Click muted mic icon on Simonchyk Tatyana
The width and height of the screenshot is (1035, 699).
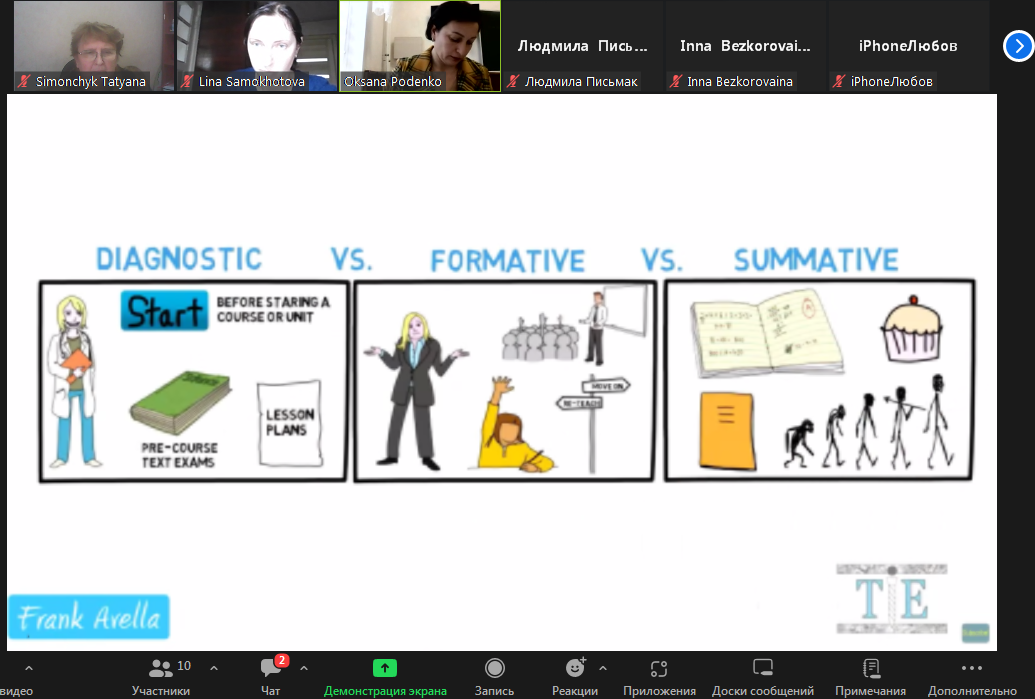click(x=24, y=82)
